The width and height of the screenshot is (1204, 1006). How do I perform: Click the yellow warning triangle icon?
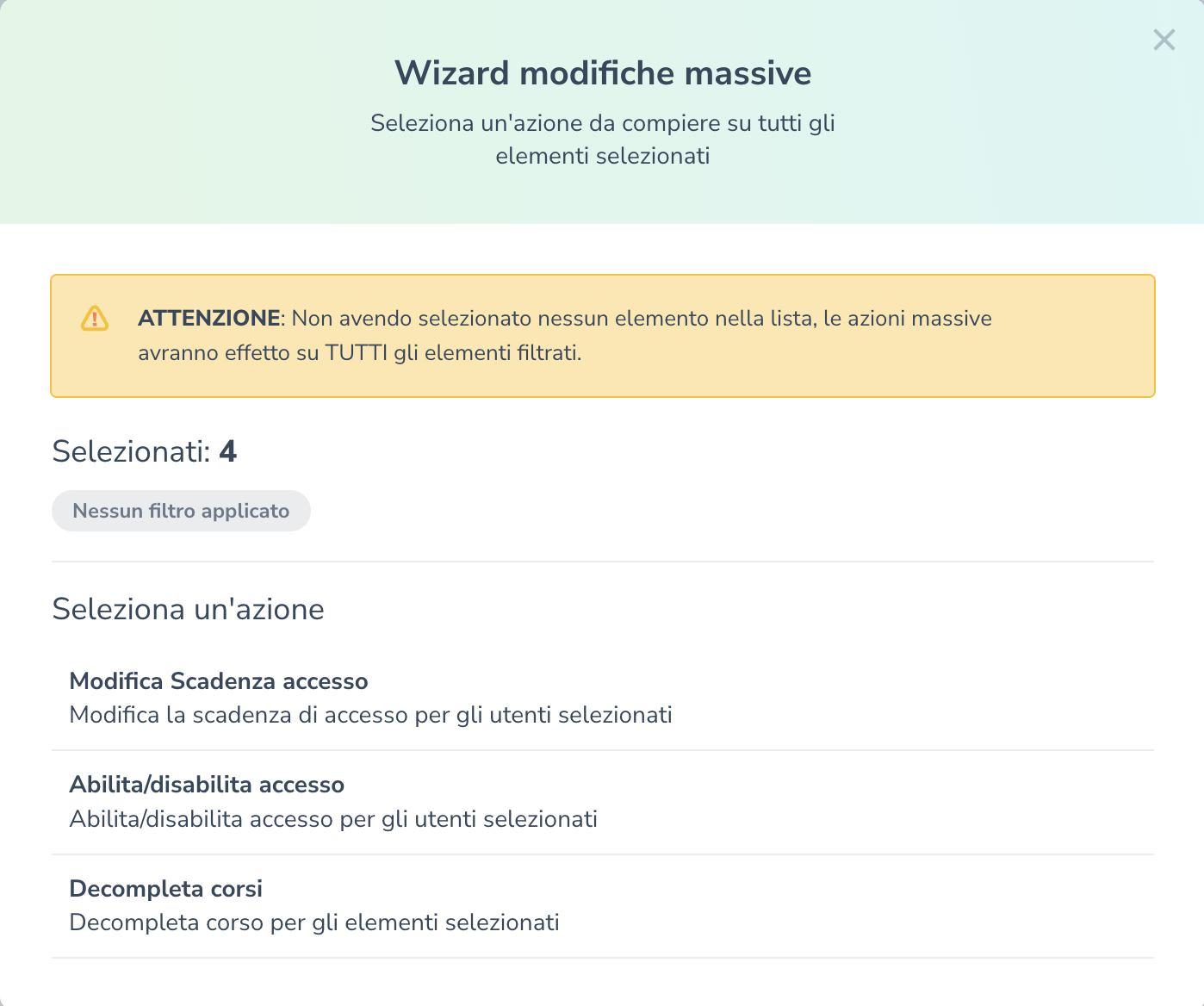point(95,319)
